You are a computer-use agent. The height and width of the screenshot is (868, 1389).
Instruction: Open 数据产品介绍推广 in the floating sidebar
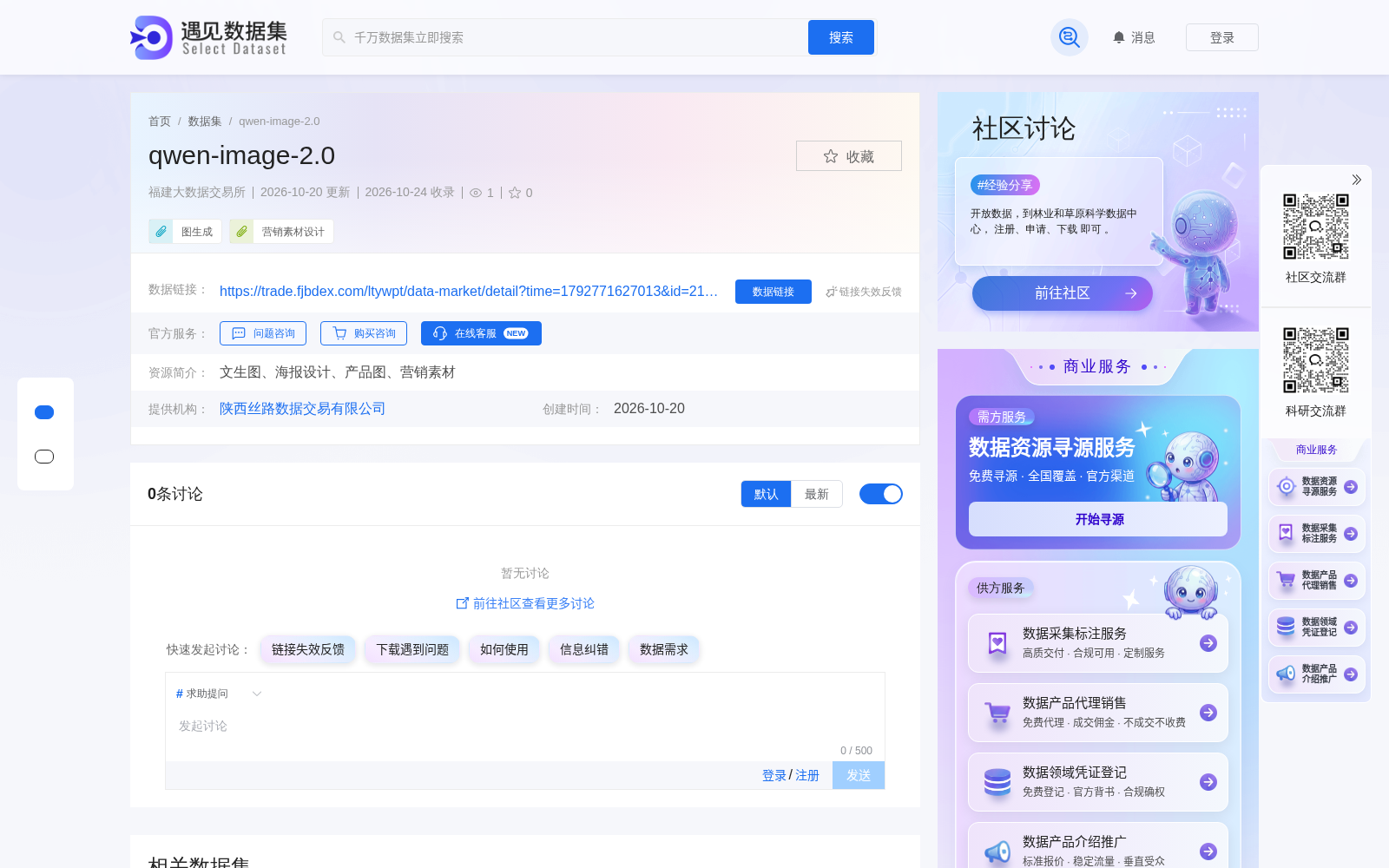coord(1317,674)
